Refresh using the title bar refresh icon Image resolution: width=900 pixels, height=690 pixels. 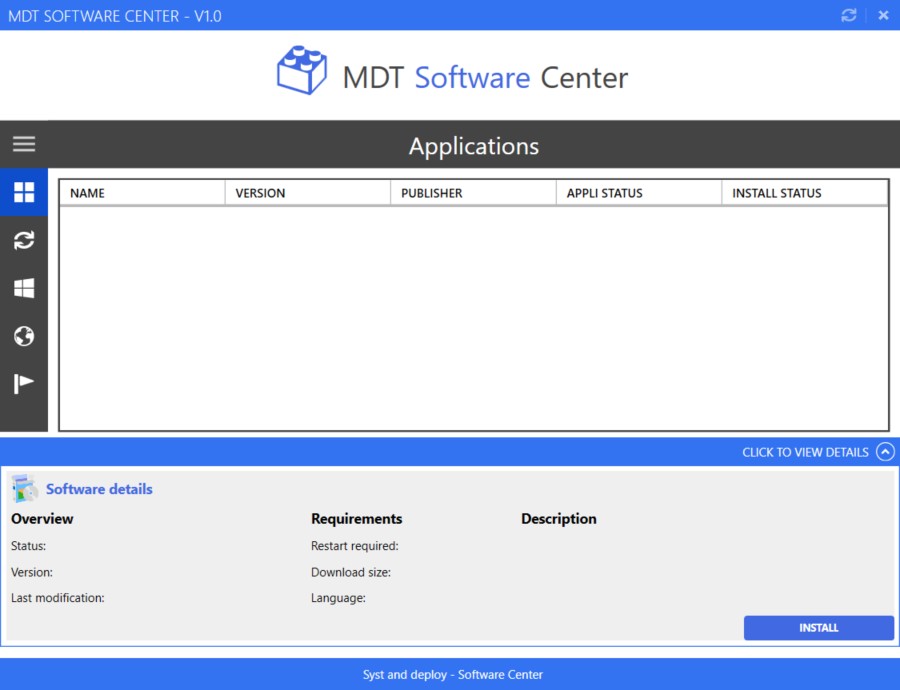pyautogui.click(x=849, y=15)
